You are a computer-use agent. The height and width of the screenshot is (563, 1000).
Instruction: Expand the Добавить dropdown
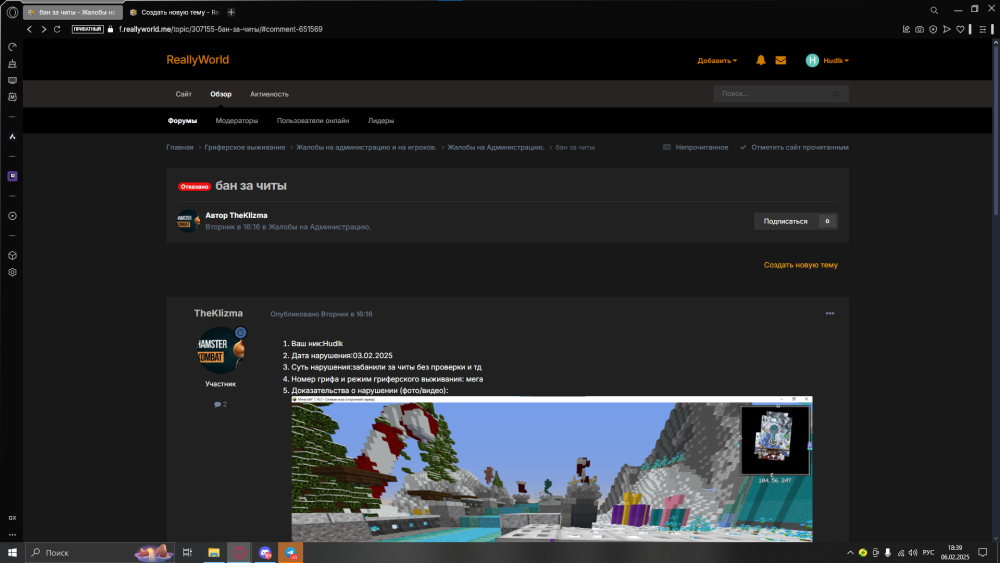(x=717, y=61)
